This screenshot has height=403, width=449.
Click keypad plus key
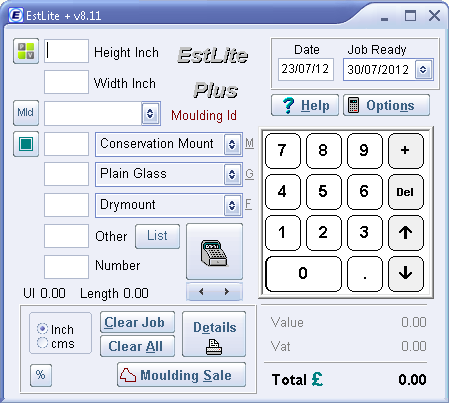(406, 150)
